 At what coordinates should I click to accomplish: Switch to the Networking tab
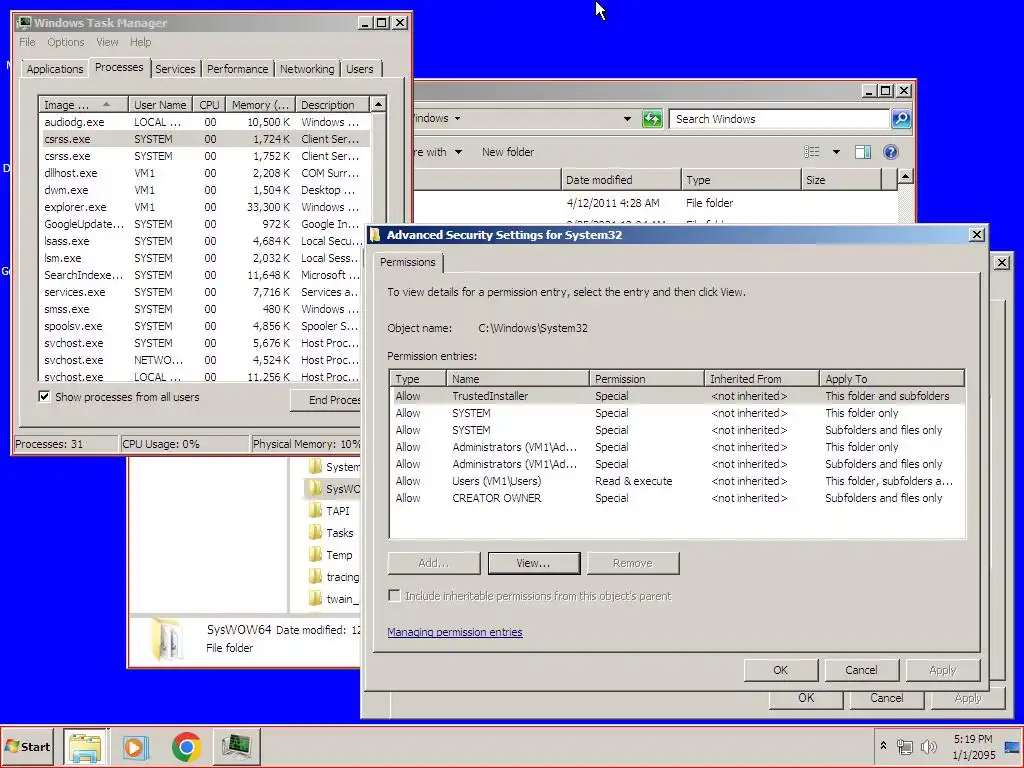[307, 69]
